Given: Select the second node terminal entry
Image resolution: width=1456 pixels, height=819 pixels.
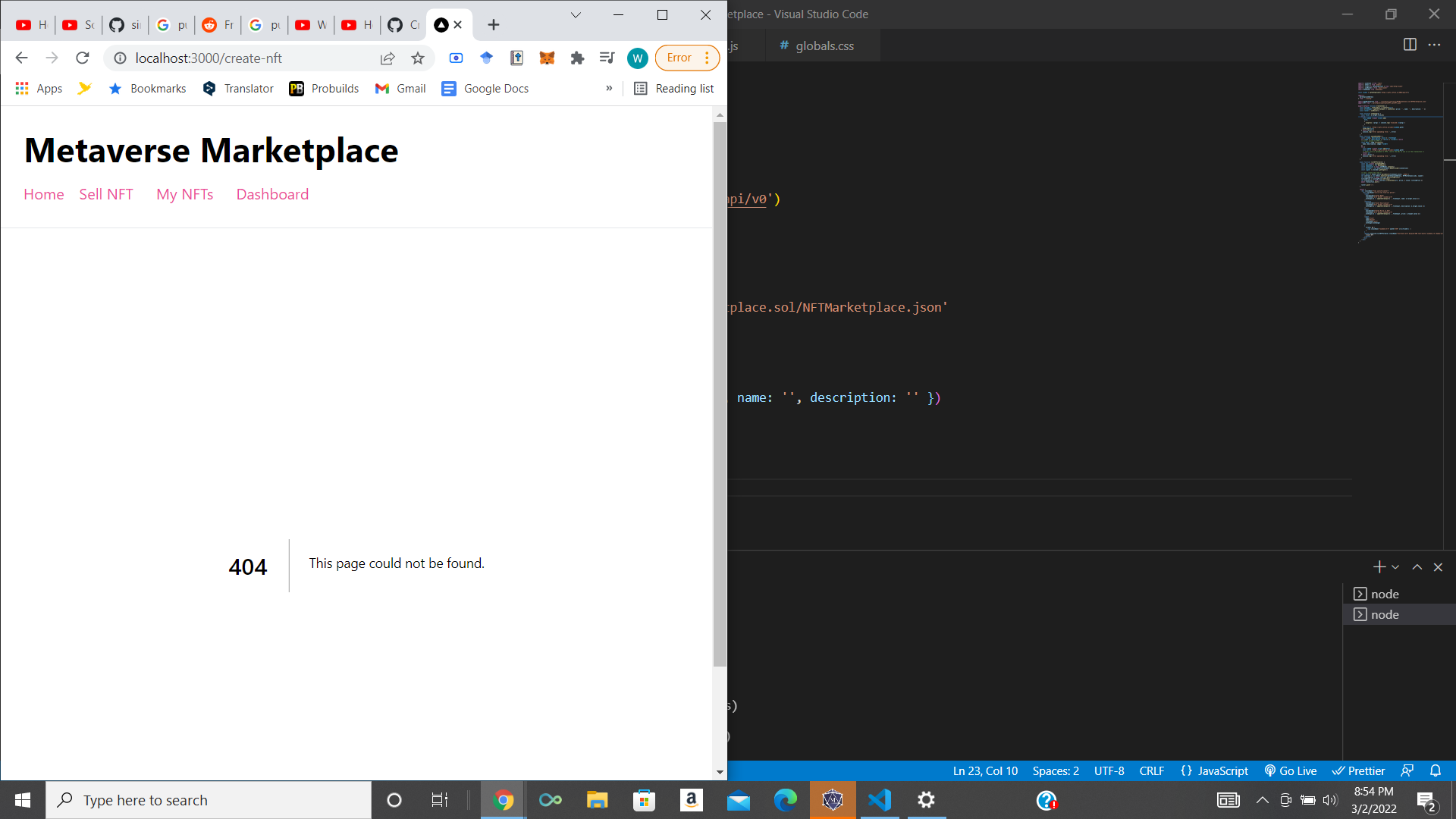Looking at the screenshot, I should [1385, 614].
